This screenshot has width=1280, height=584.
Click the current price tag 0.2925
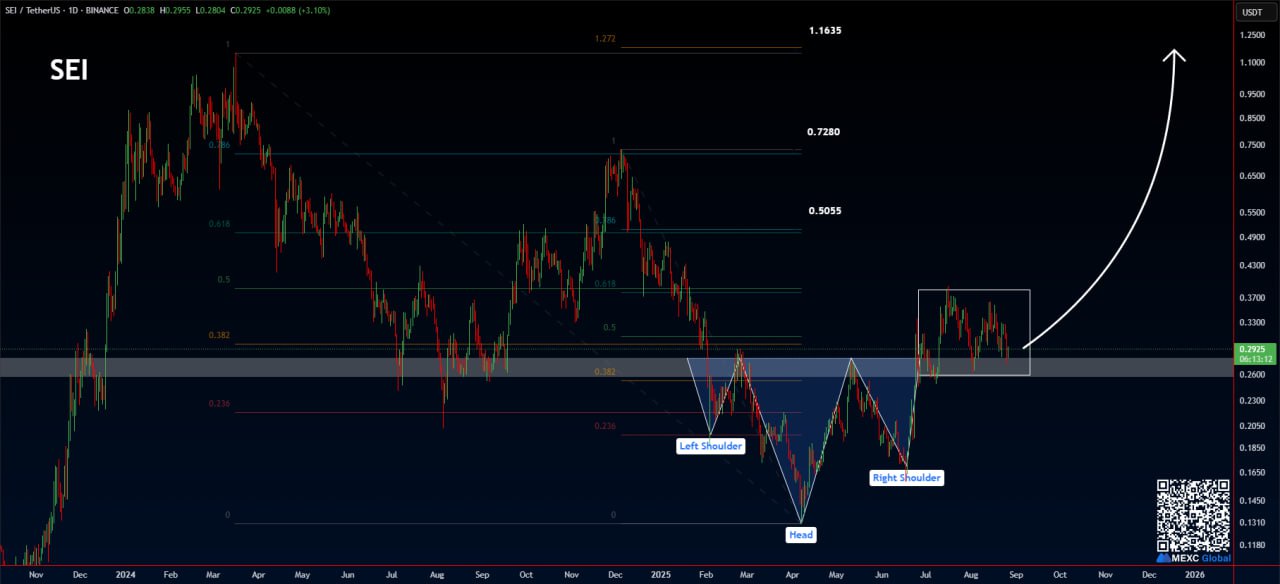(x=1250, y=349)
